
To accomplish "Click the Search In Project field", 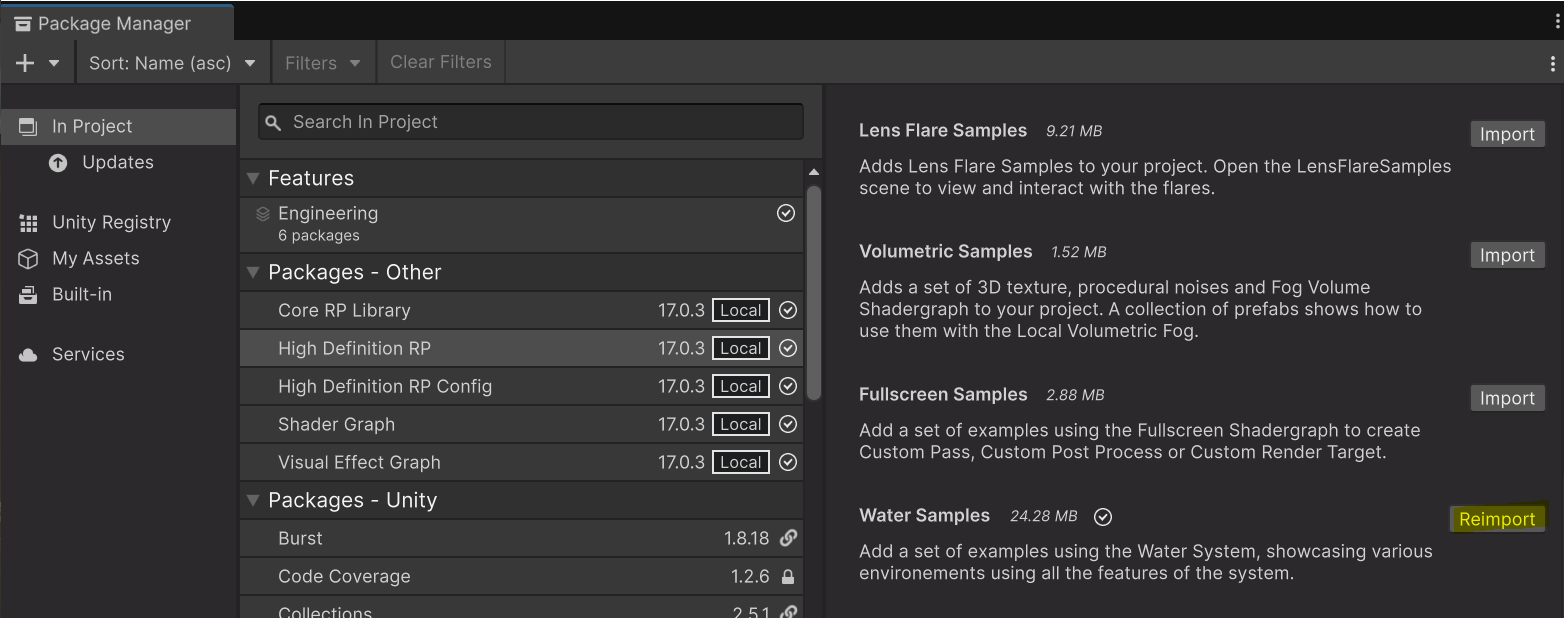I will click(530, 121).
